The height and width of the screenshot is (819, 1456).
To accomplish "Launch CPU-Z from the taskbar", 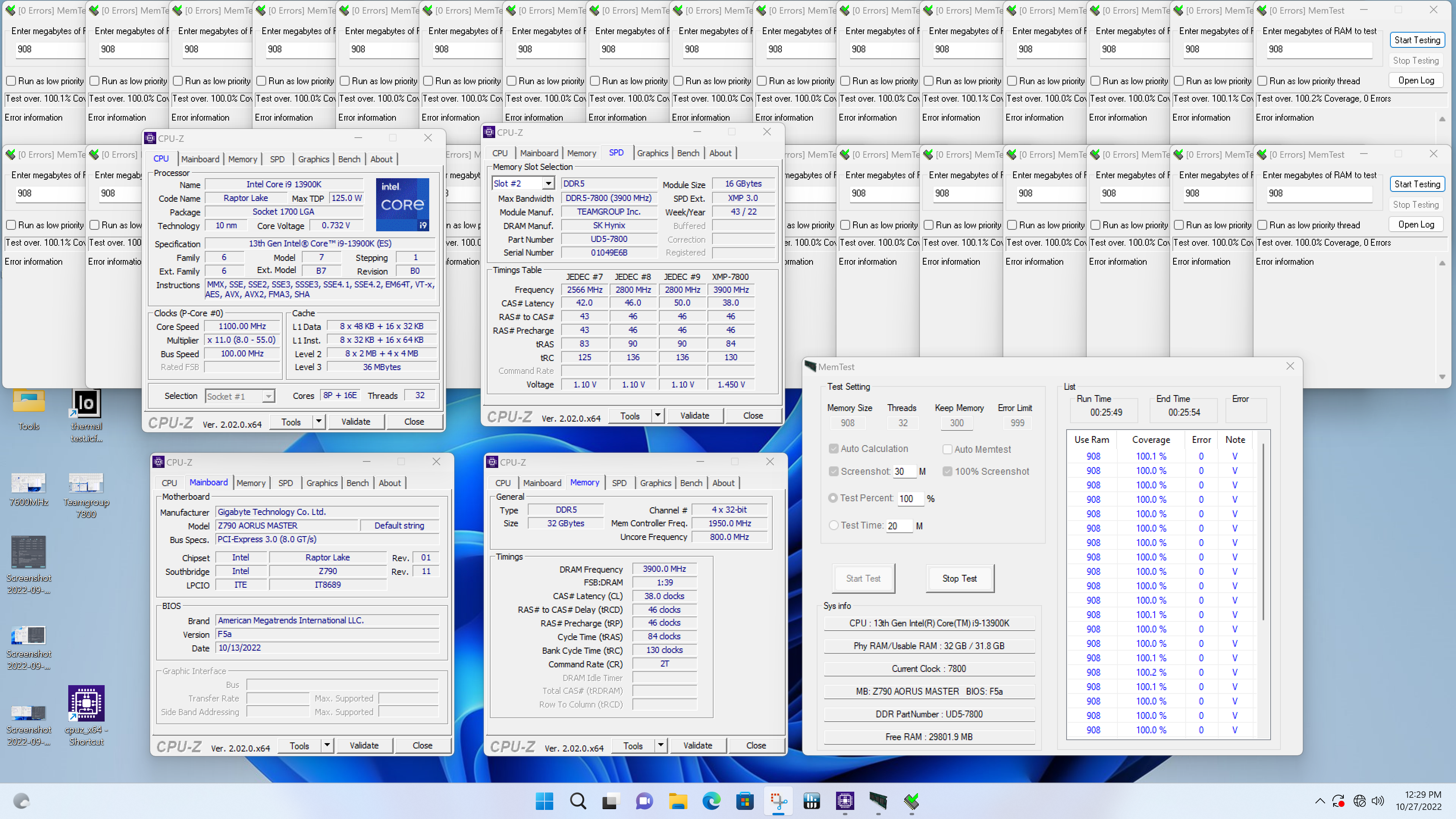I will 845,801.
